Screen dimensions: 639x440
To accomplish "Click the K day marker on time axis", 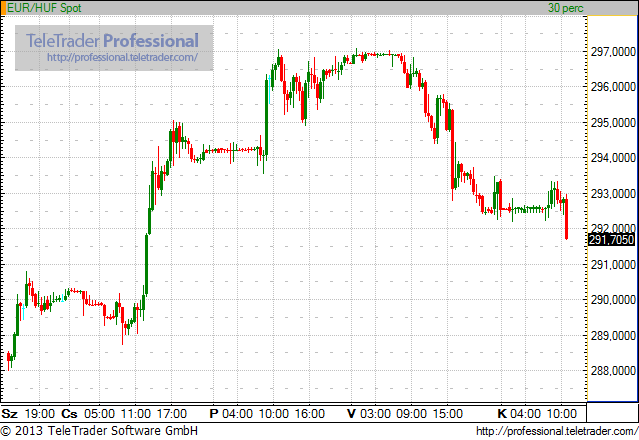I will 502,414.
